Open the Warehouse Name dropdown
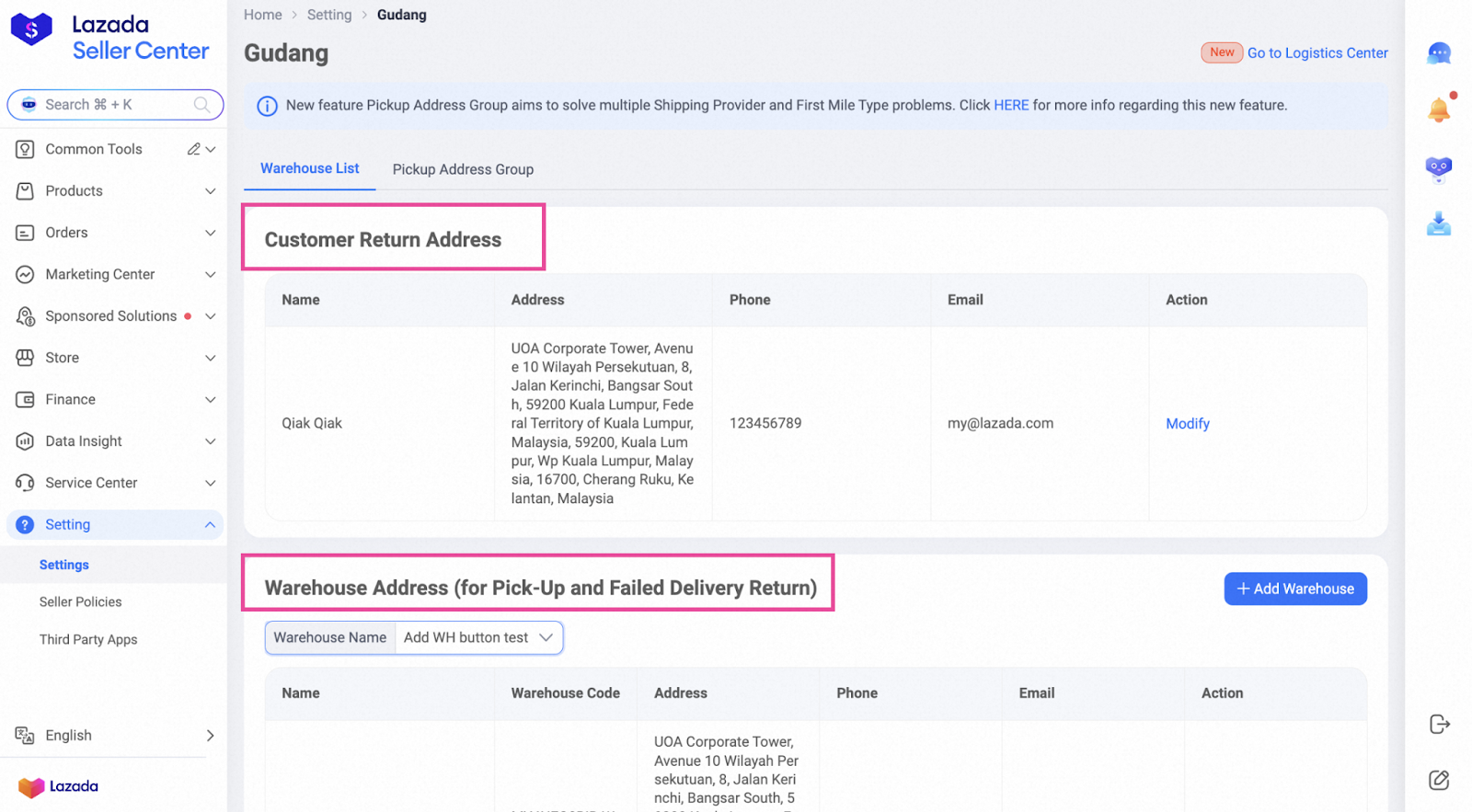 pyautogui.click(x=478, y=637)
